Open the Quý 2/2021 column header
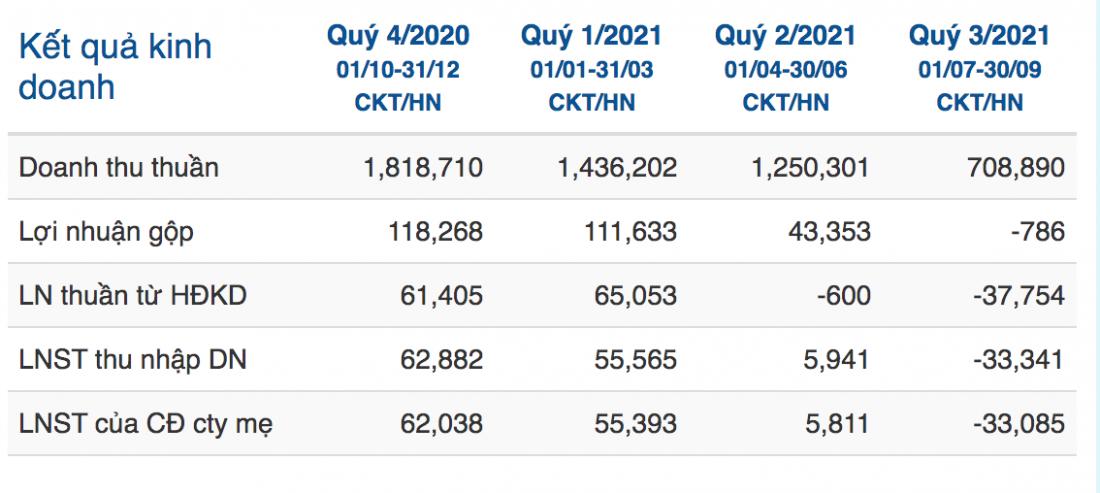Image resolution: width=1100 pixels, height=493 pixels. click(x=786, y=36)
